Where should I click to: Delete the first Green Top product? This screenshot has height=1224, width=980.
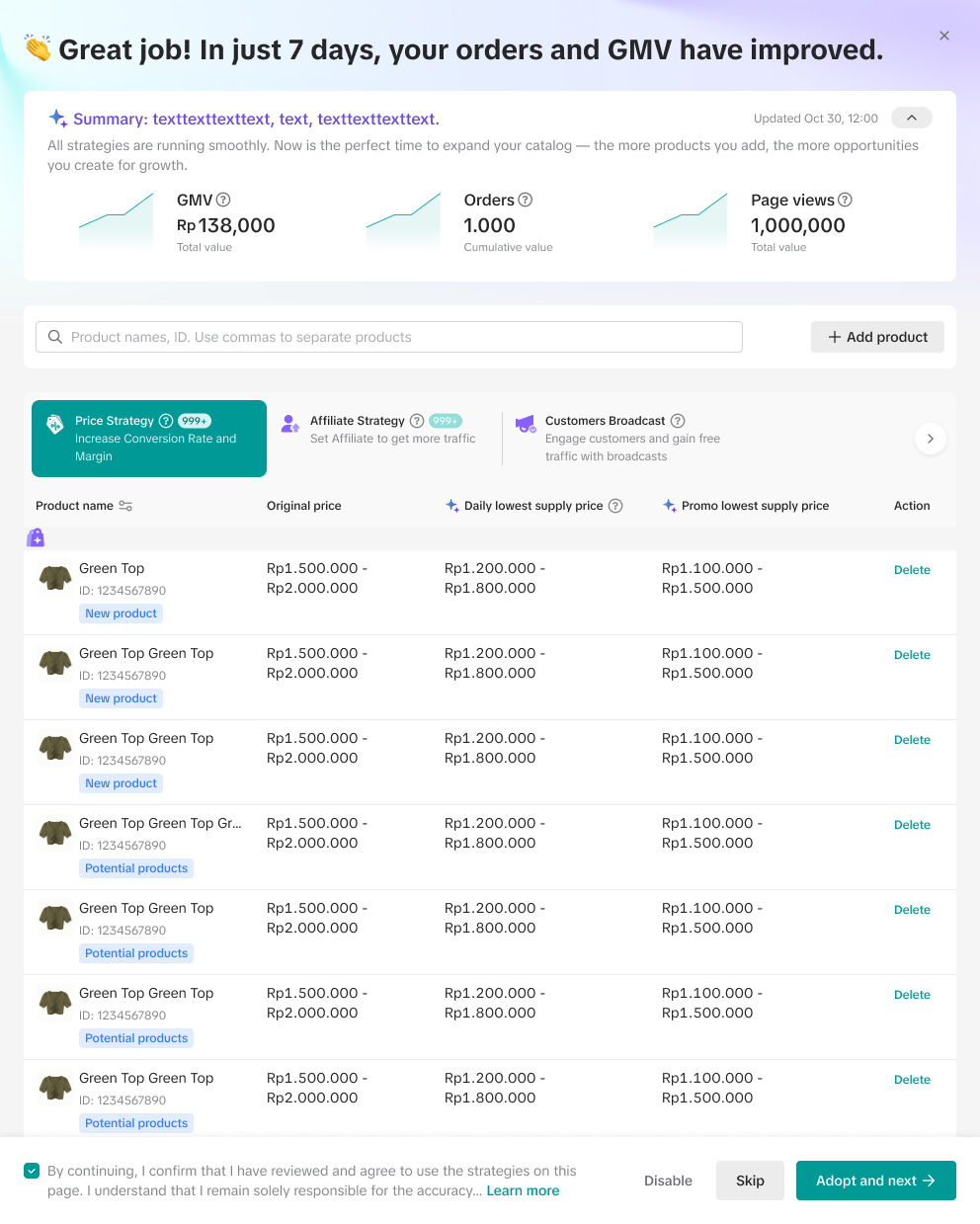(911, 570)
